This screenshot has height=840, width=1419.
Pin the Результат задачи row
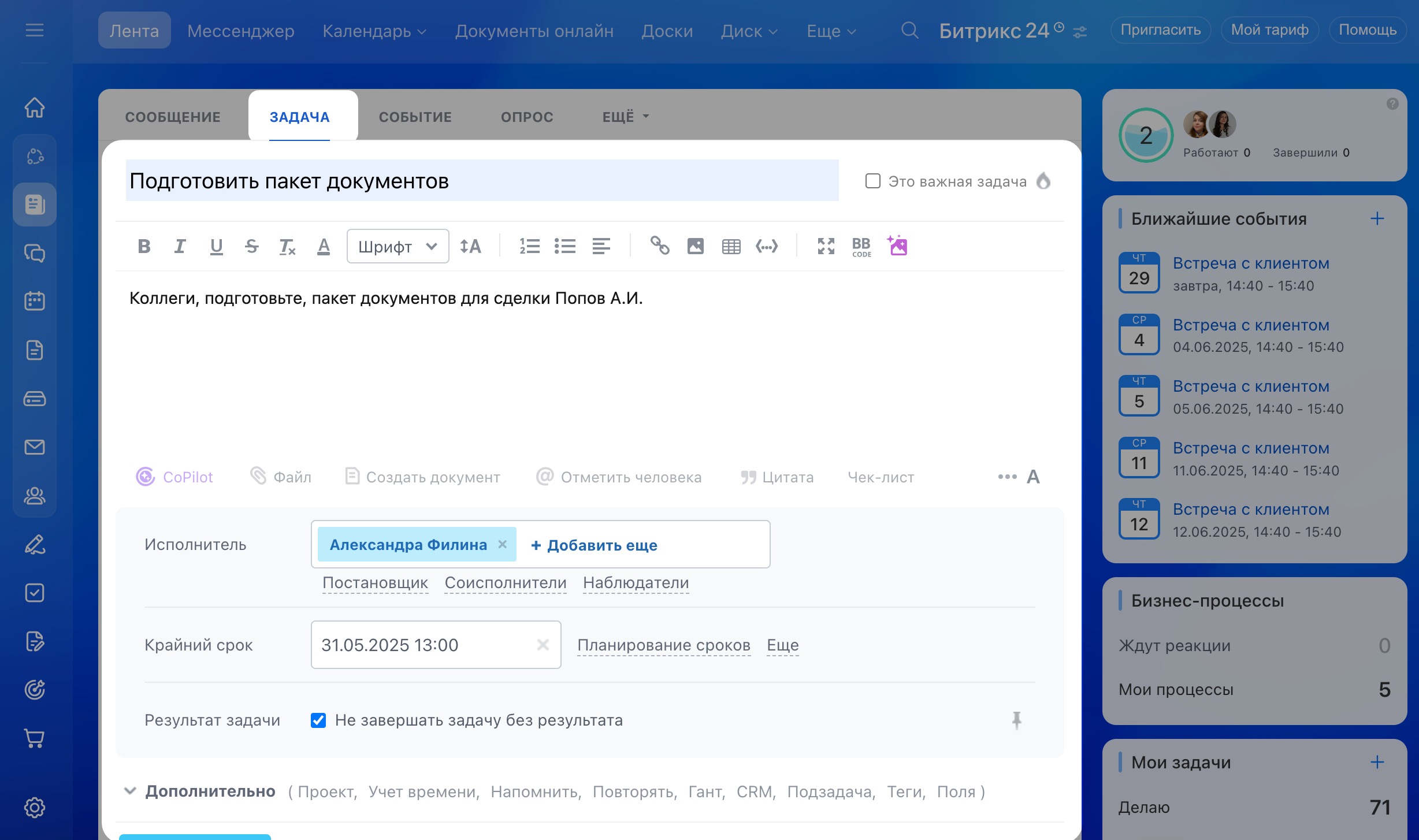click(1017, 720)
